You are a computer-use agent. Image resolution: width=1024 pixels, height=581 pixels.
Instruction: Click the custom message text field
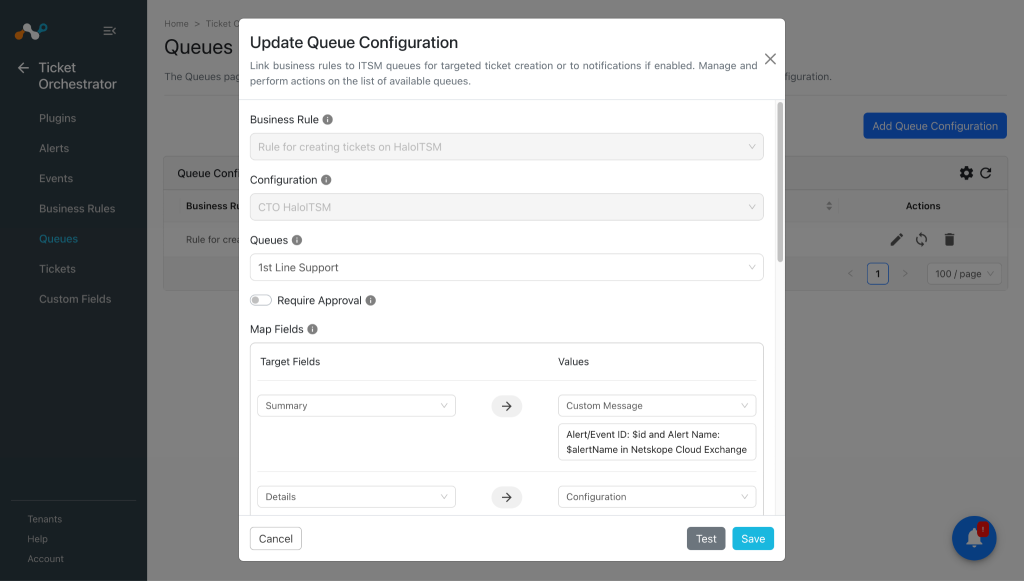pos(656,442)
